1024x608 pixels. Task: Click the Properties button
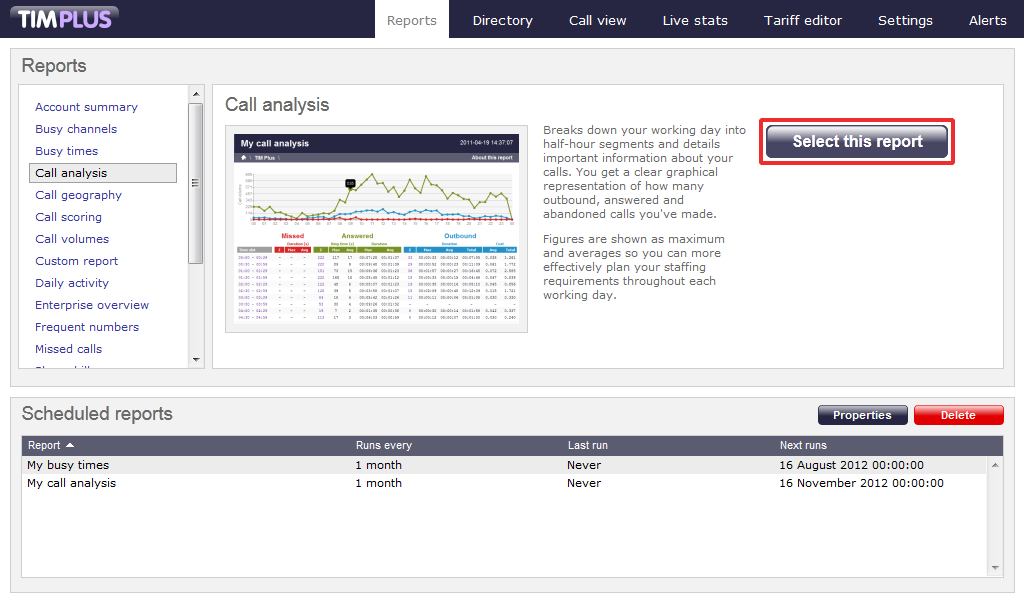point(862,415)
